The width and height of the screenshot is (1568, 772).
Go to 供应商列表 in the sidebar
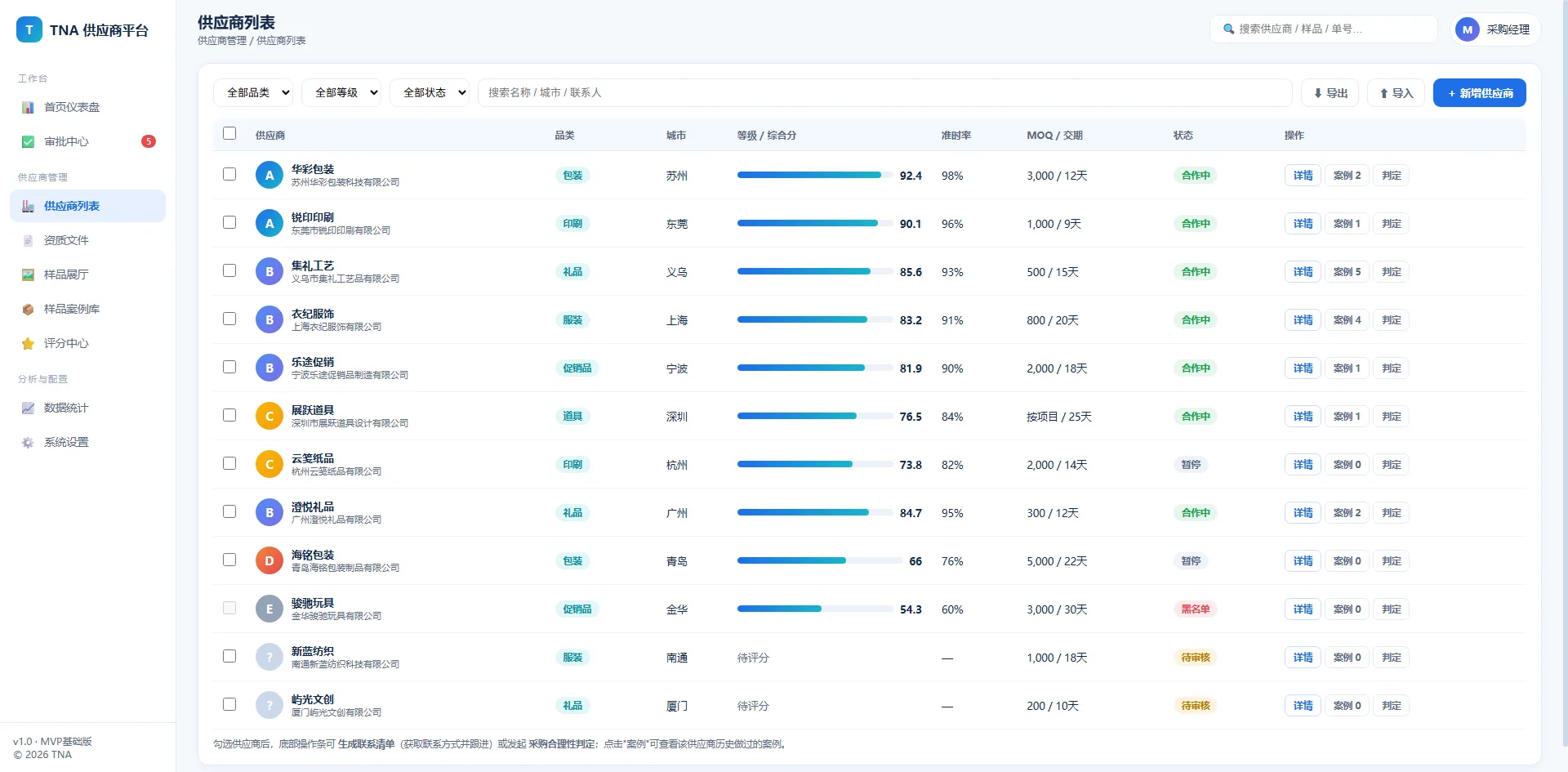[87, 206]
